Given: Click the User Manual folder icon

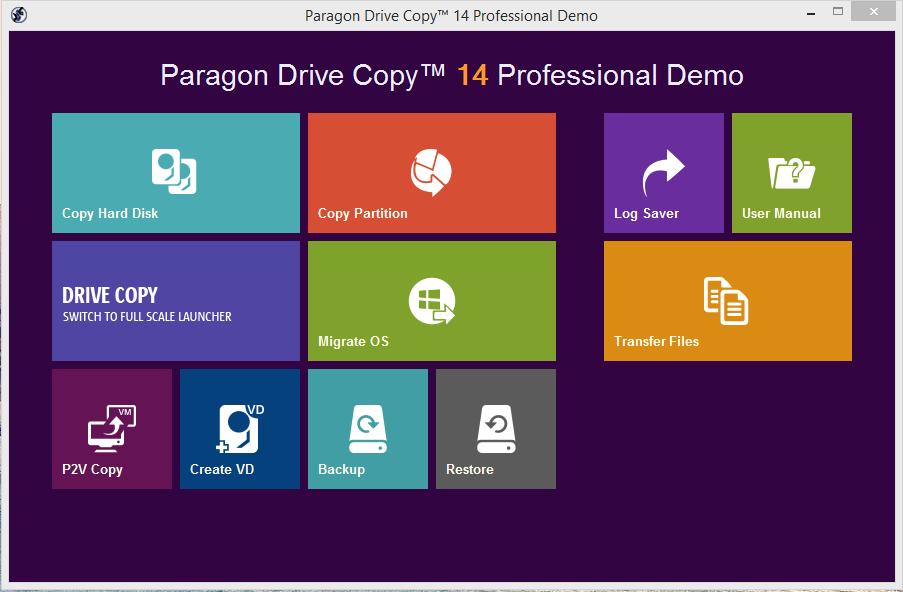Looking at the screenshot, I should 791,173.
